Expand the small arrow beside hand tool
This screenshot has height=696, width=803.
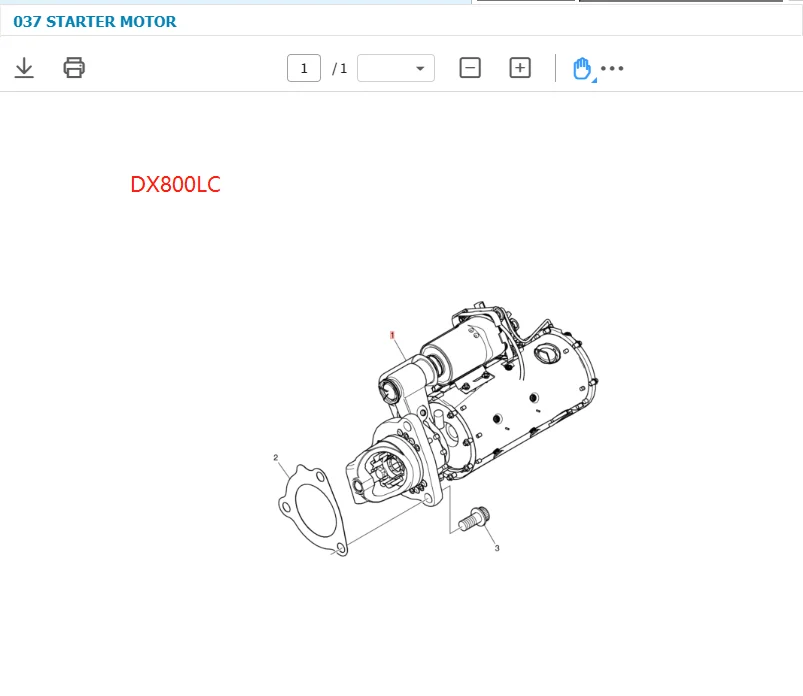pos(594,79)
